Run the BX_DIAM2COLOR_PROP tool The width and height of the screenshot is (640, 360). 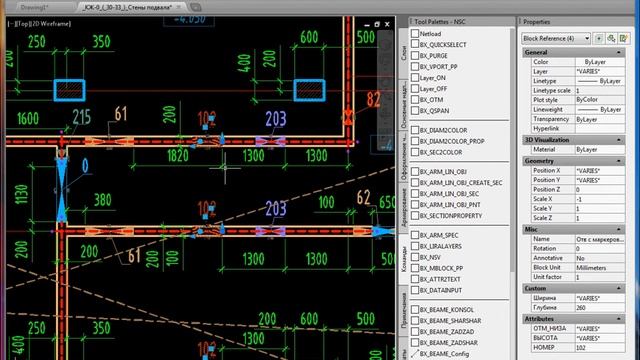(x=448, y=141)
